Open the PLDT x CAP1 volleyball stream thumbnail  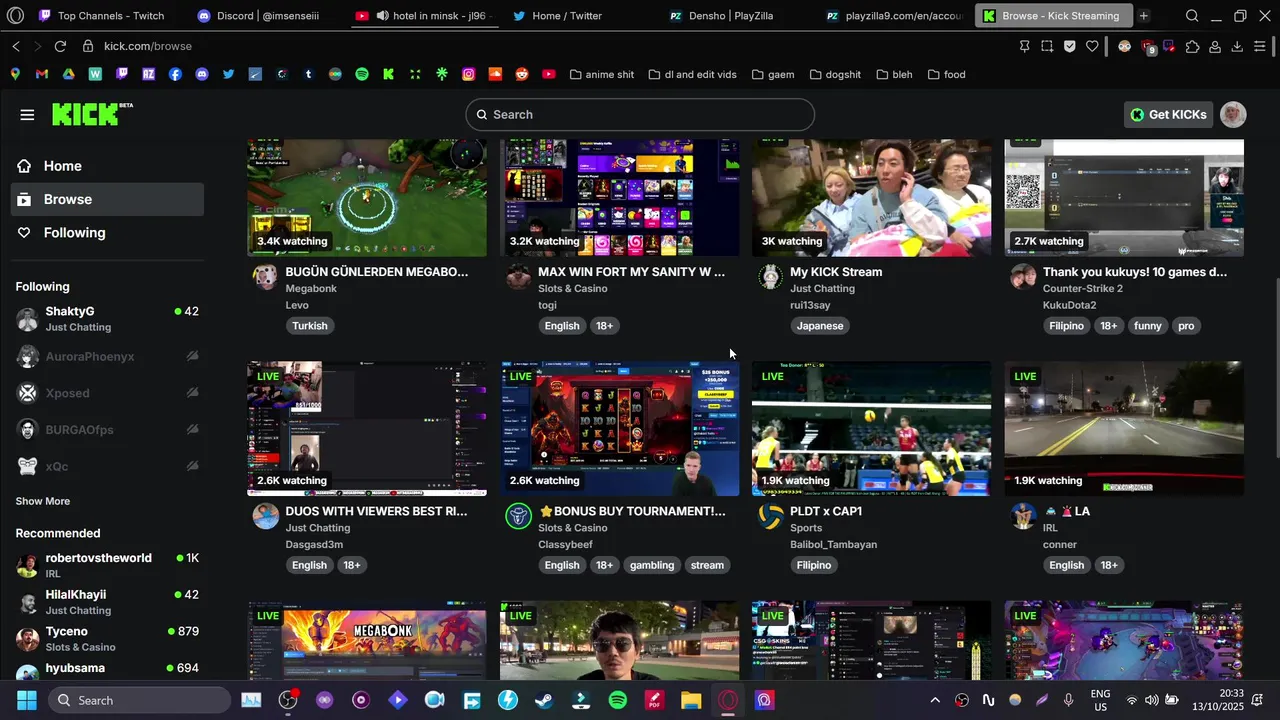pyautogui.click(x=871, y=428)
